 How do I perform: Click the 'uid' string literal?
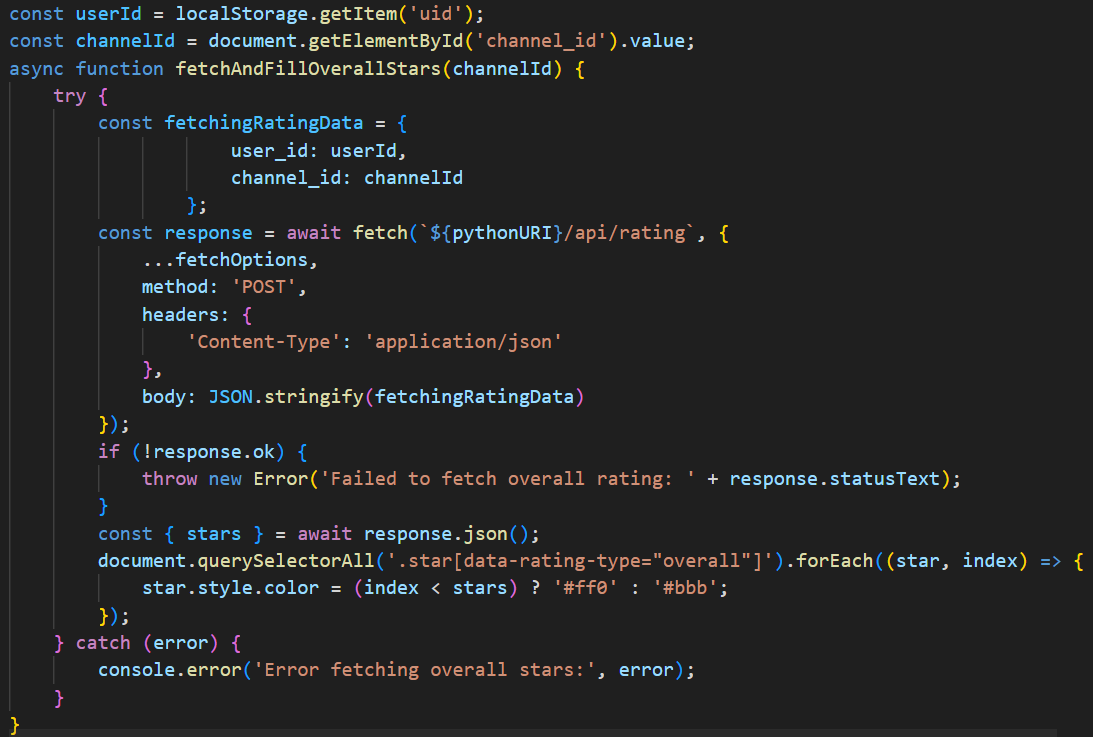pyautogui.click(x=436, y=13)
